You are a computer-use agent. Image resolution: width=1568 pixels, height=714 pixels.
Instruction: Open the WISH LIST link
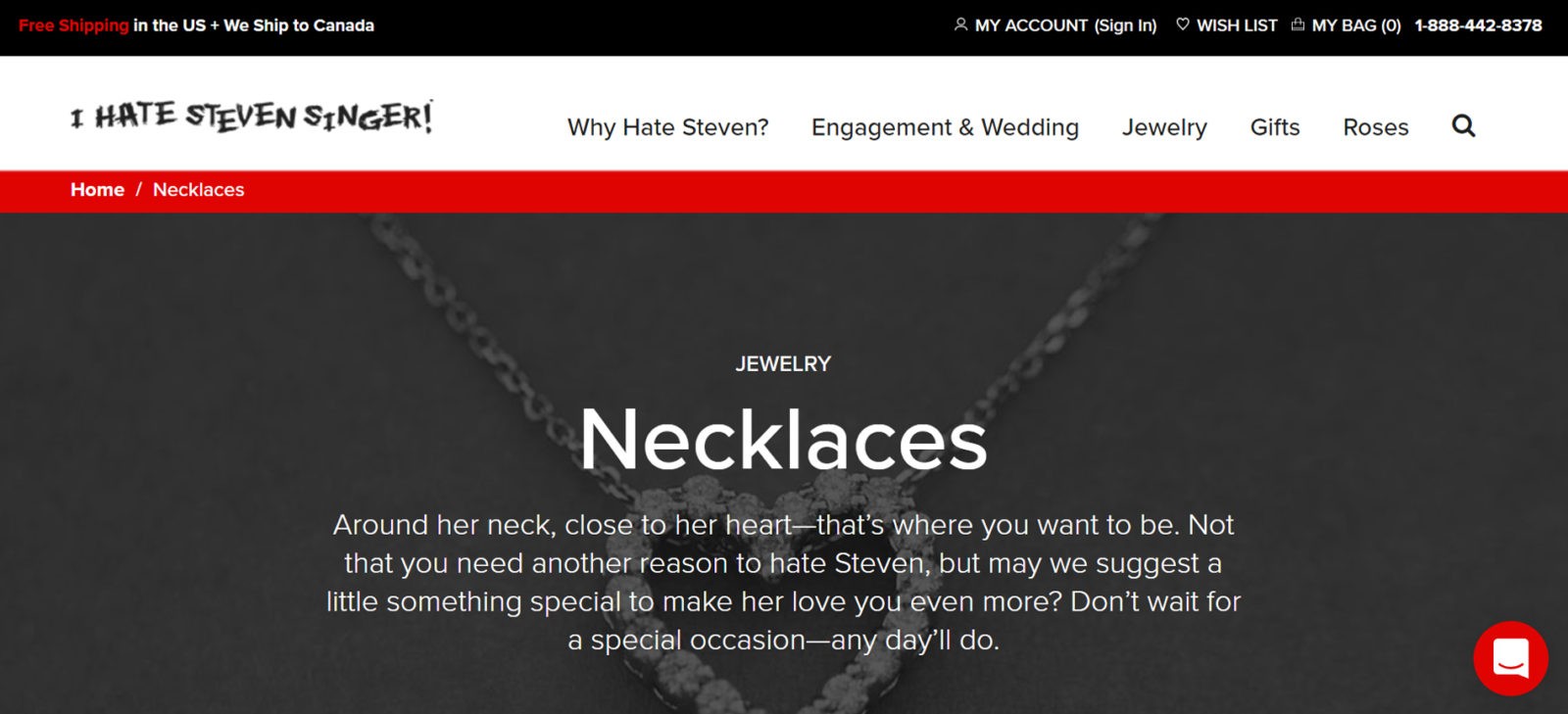pyautogui.click(x=1237, y=25)
